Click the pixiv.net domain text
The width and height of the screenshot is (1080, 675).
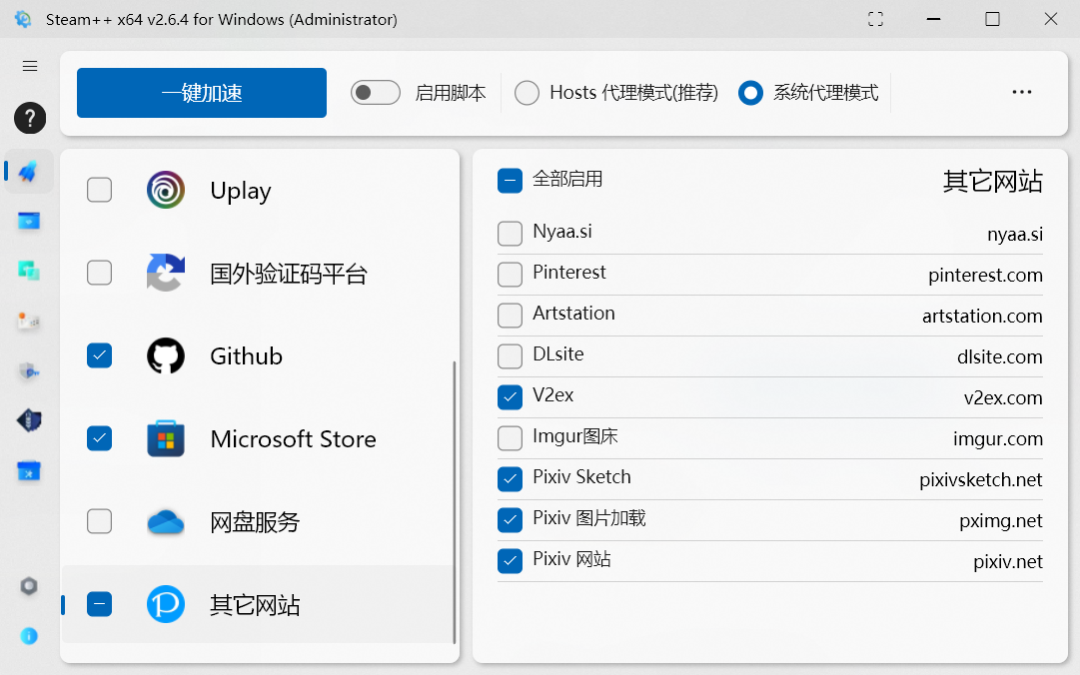pos(1008,561)
